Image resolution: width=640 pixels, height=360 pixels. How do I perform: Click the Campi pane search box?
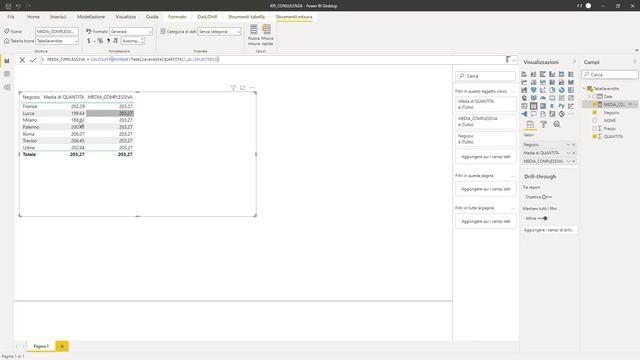pyautogui.click(x=610, y=75)
